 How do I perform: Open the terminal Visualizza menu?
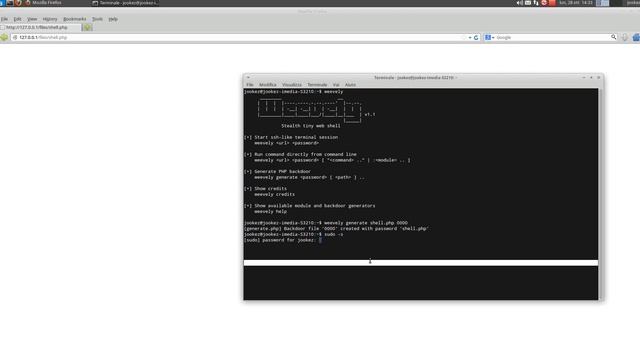coord(292,85)
